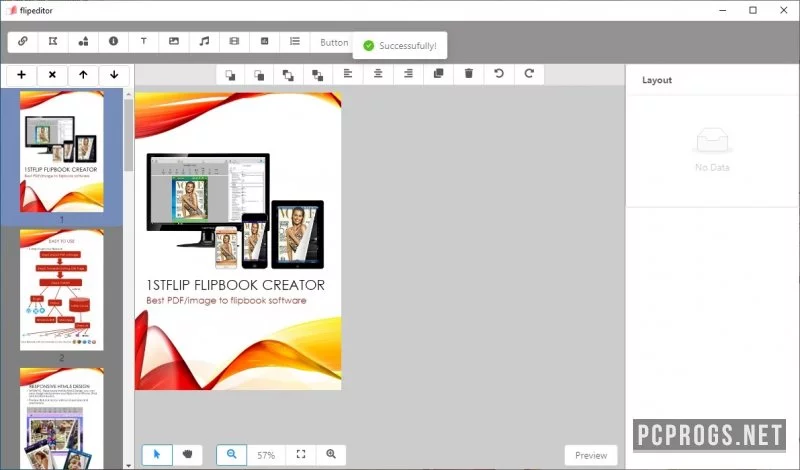Select the flag bookmark tool

click(x=53, y=42)
